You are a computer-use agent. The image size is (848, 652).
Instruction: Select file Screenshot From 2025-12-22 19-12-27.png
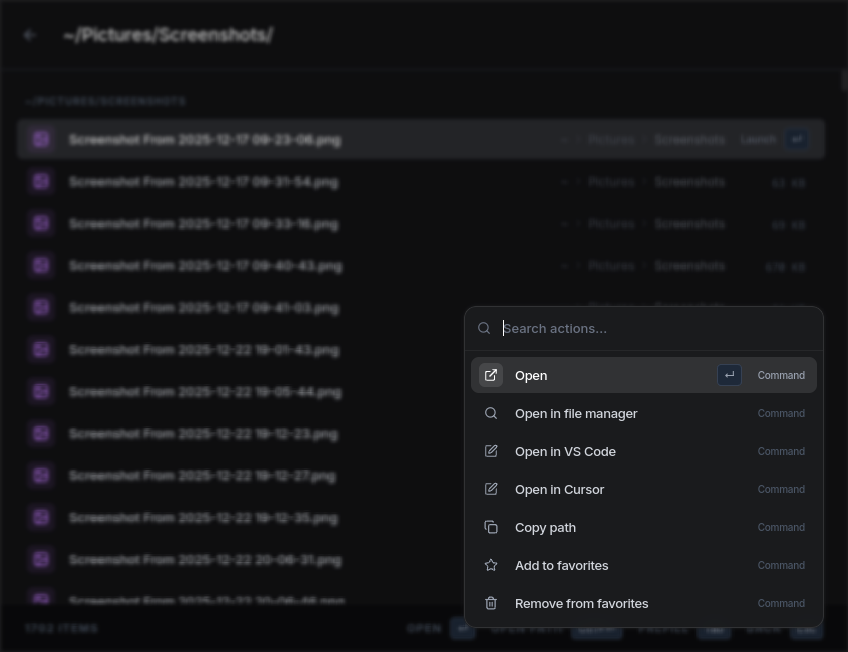tap(241, 476)
